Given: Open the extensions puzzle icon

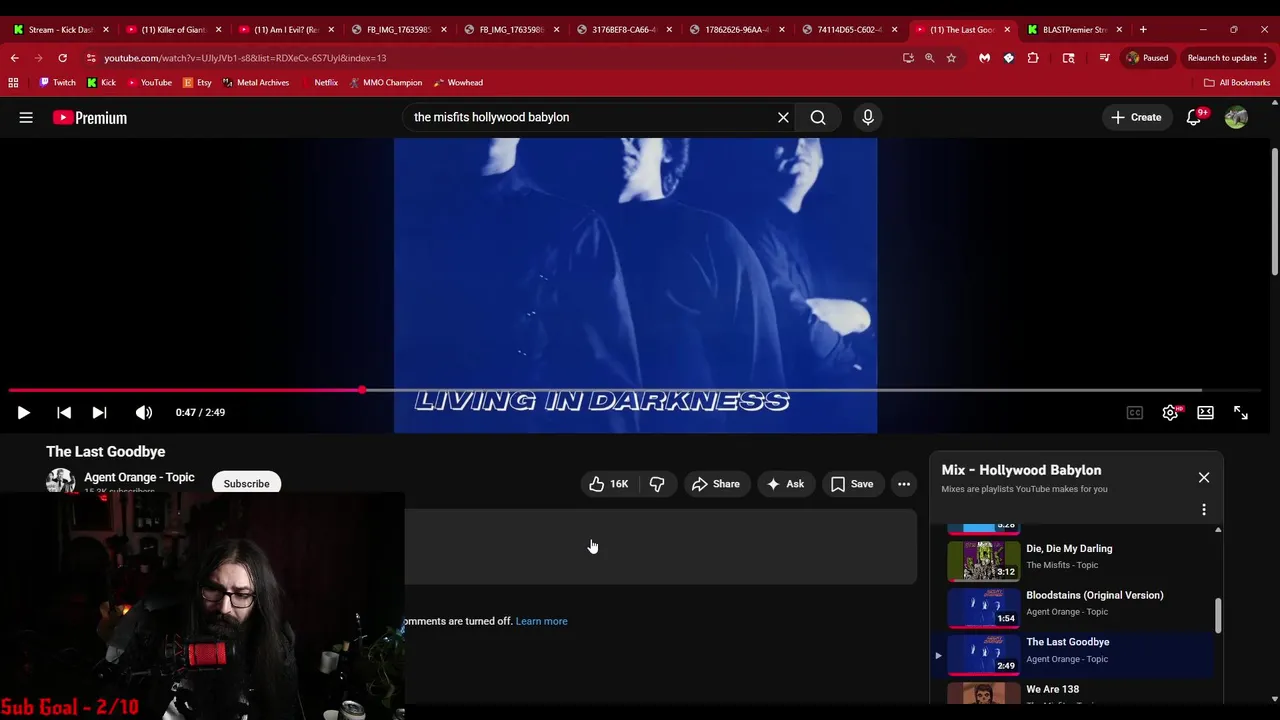Looking at the screenshot, I should click(1033, 58).
